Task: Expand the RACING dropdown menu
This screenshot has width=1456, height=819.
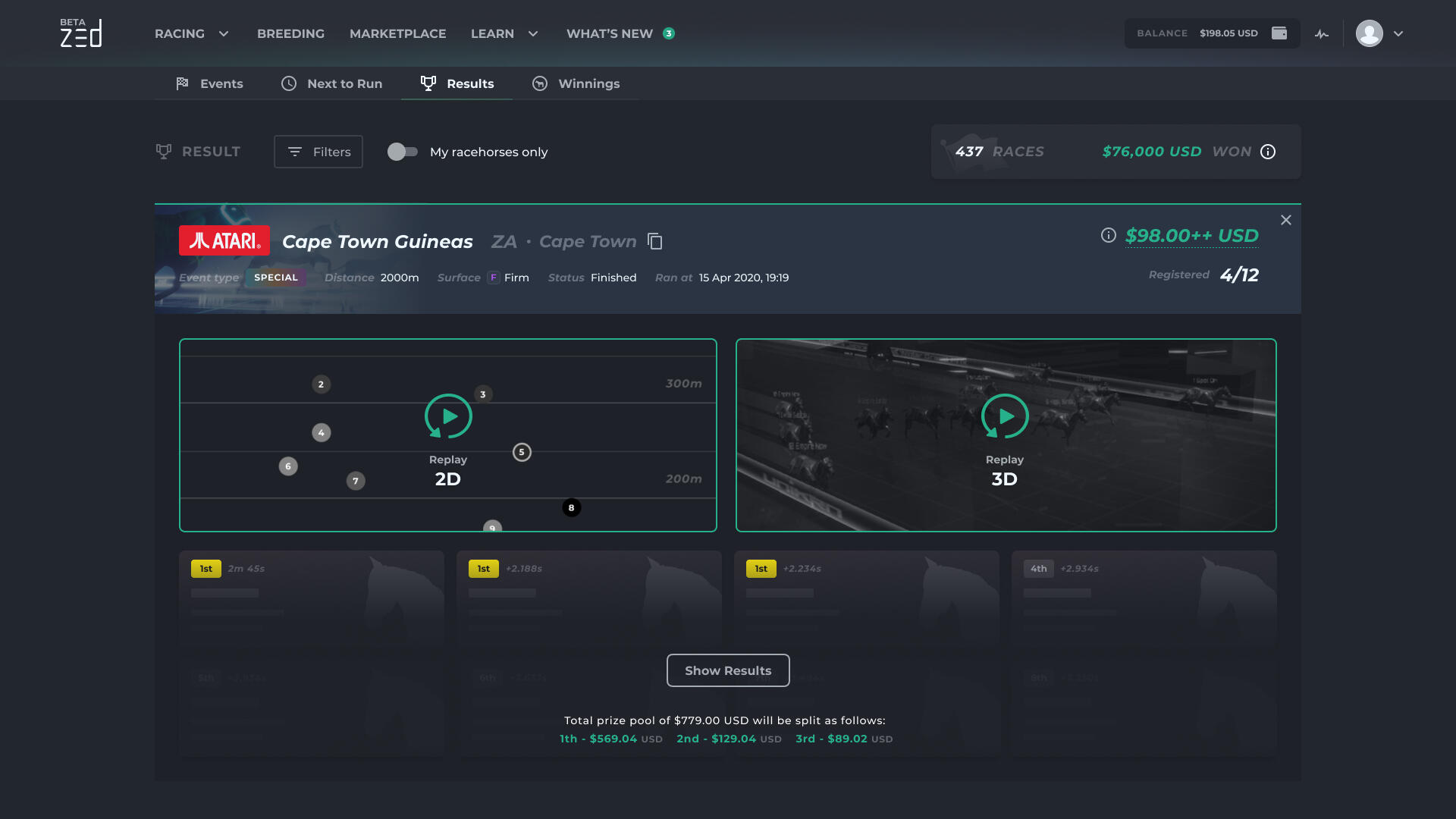Action: pos(223,33)
